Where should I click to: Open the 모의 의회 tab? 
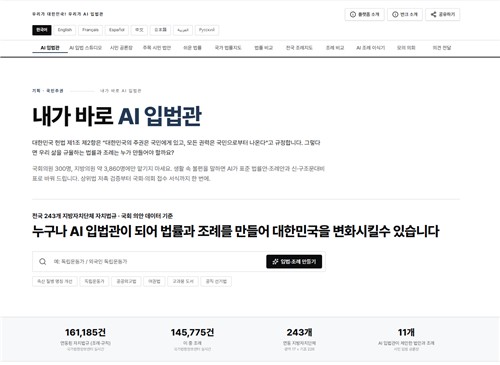(406, 48)
